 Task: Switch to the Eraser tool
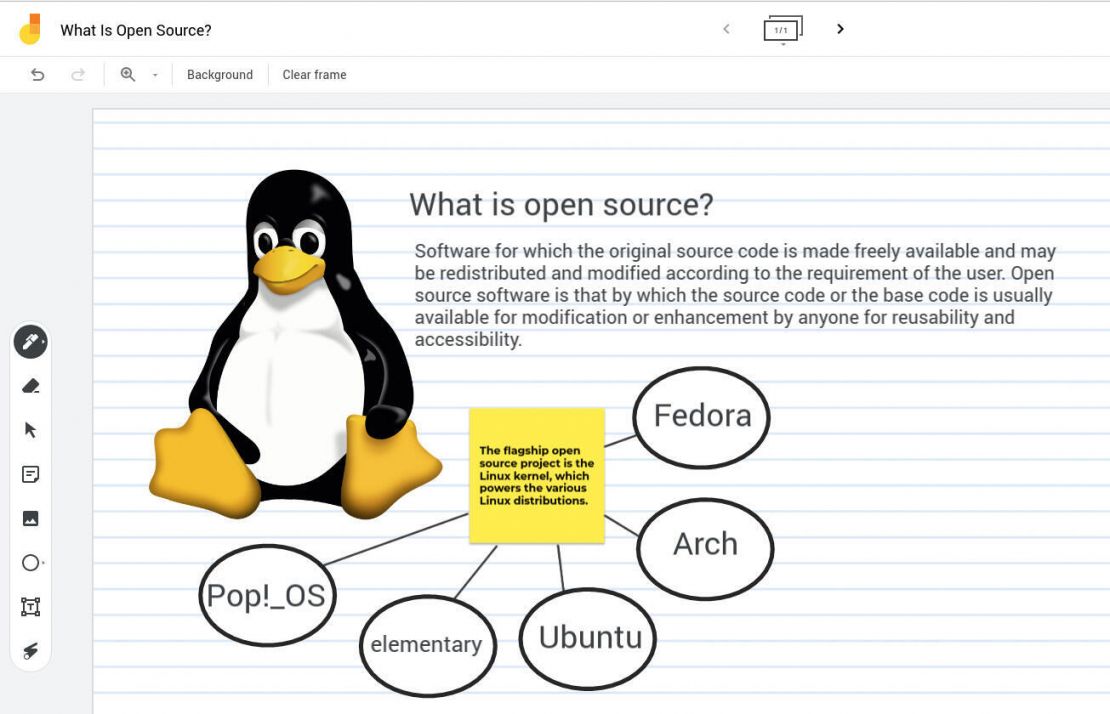(x=31, y=386)
